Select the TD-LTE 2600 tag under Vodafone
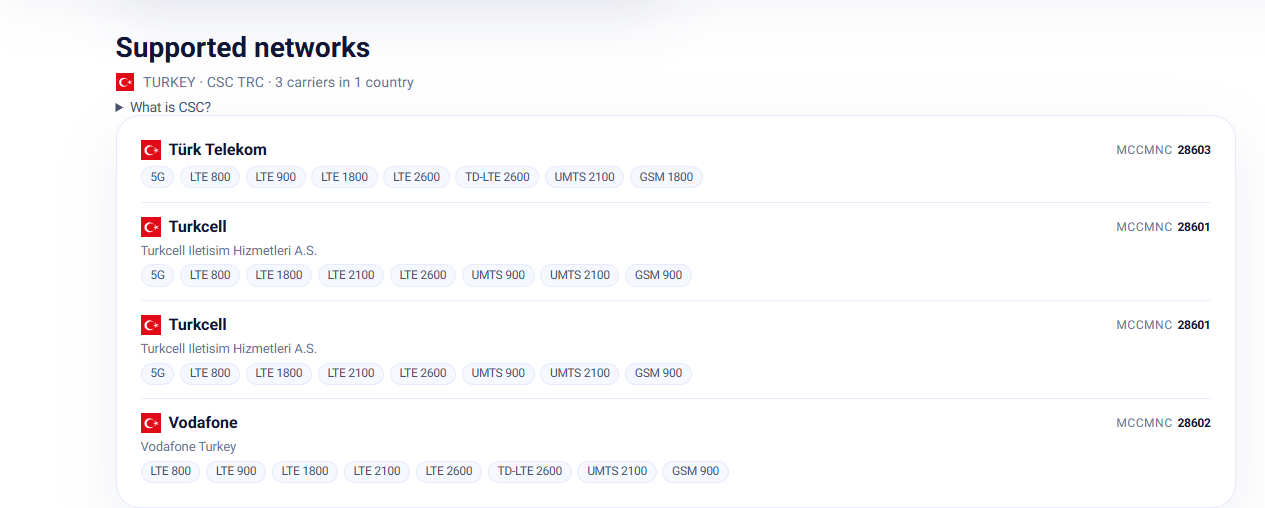The image size is (1265, 508). point(530,471)
